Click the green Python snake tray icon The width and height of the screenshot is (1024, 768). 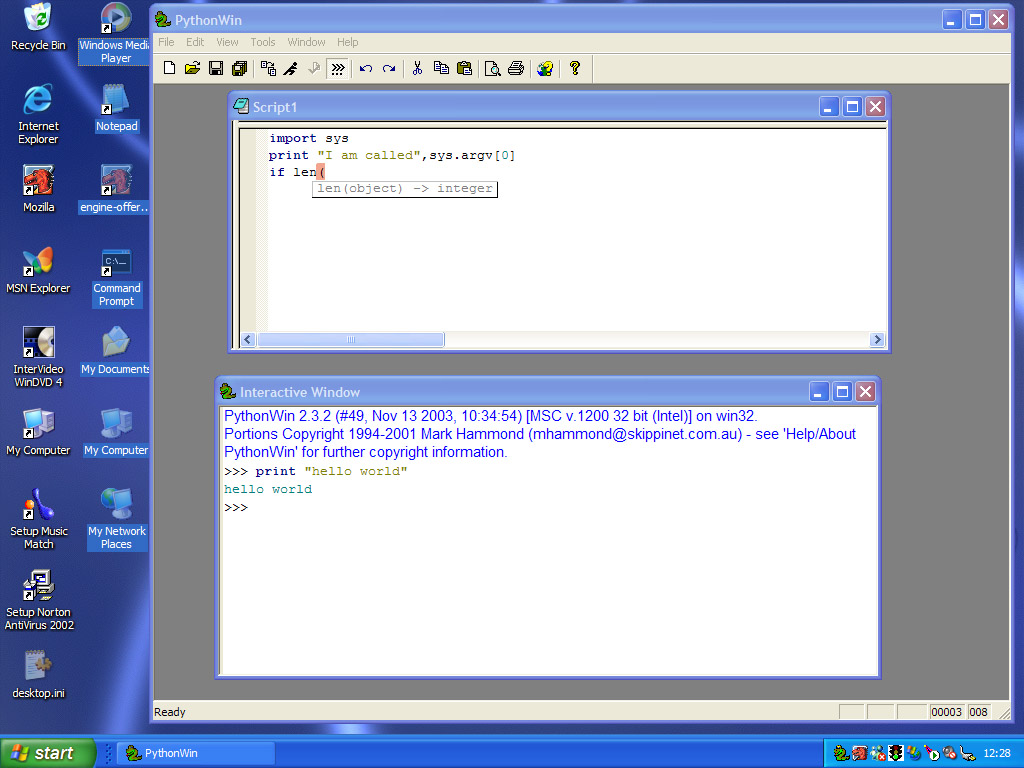tap(841, 754)
